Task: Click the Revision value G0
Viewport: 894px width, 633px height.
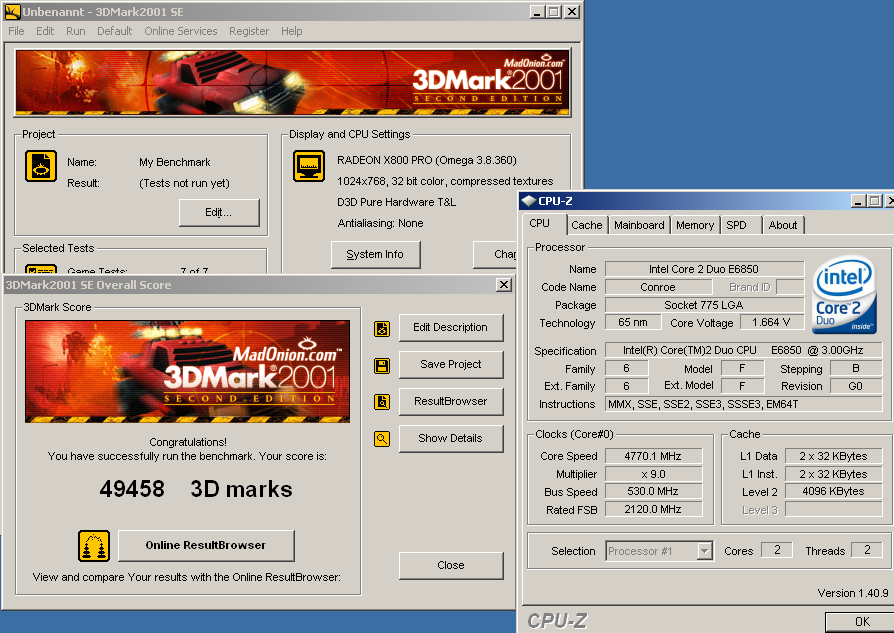Action: pos(856,387)
